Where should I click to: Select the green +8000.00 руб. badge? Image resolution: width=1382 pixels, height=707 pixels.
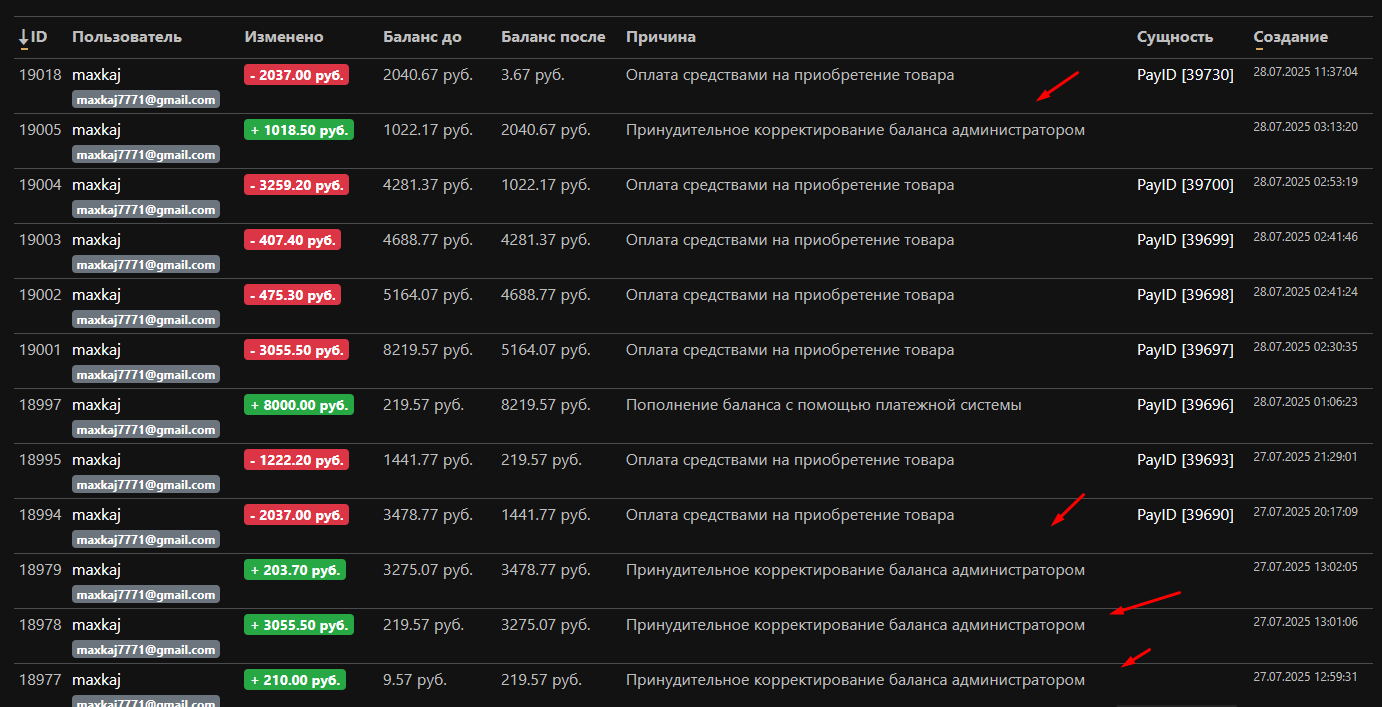coord(299,405)
